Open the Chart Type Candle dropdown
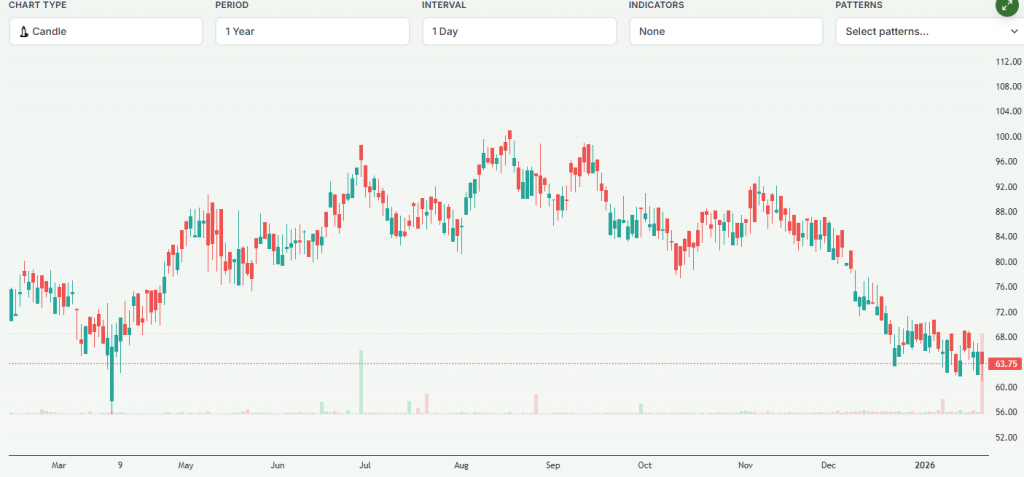 [x=106, y=31]
